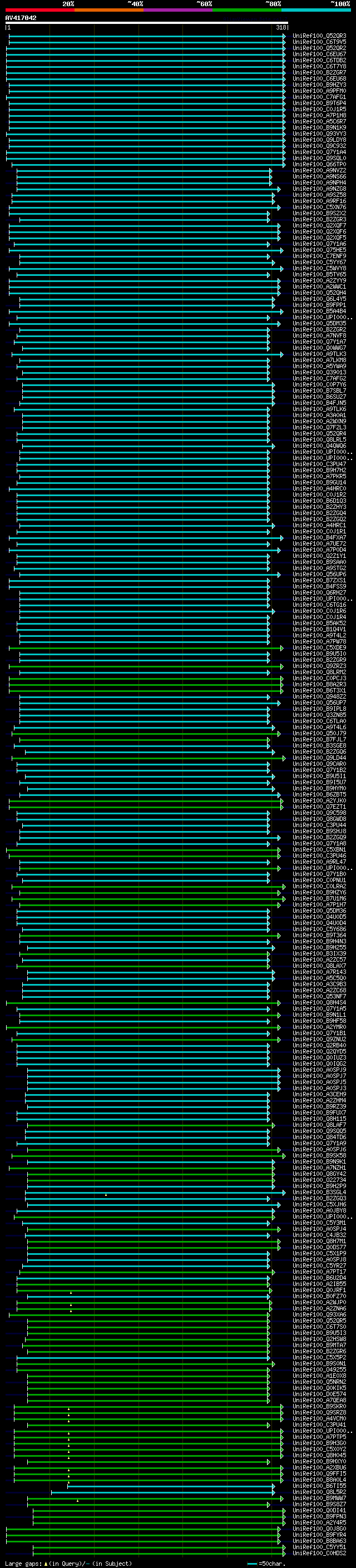The width and height of the screenshot is (356, 1568).
Task: Click hit label UniRef100_B9MWW7
Action: point(319,1498)
